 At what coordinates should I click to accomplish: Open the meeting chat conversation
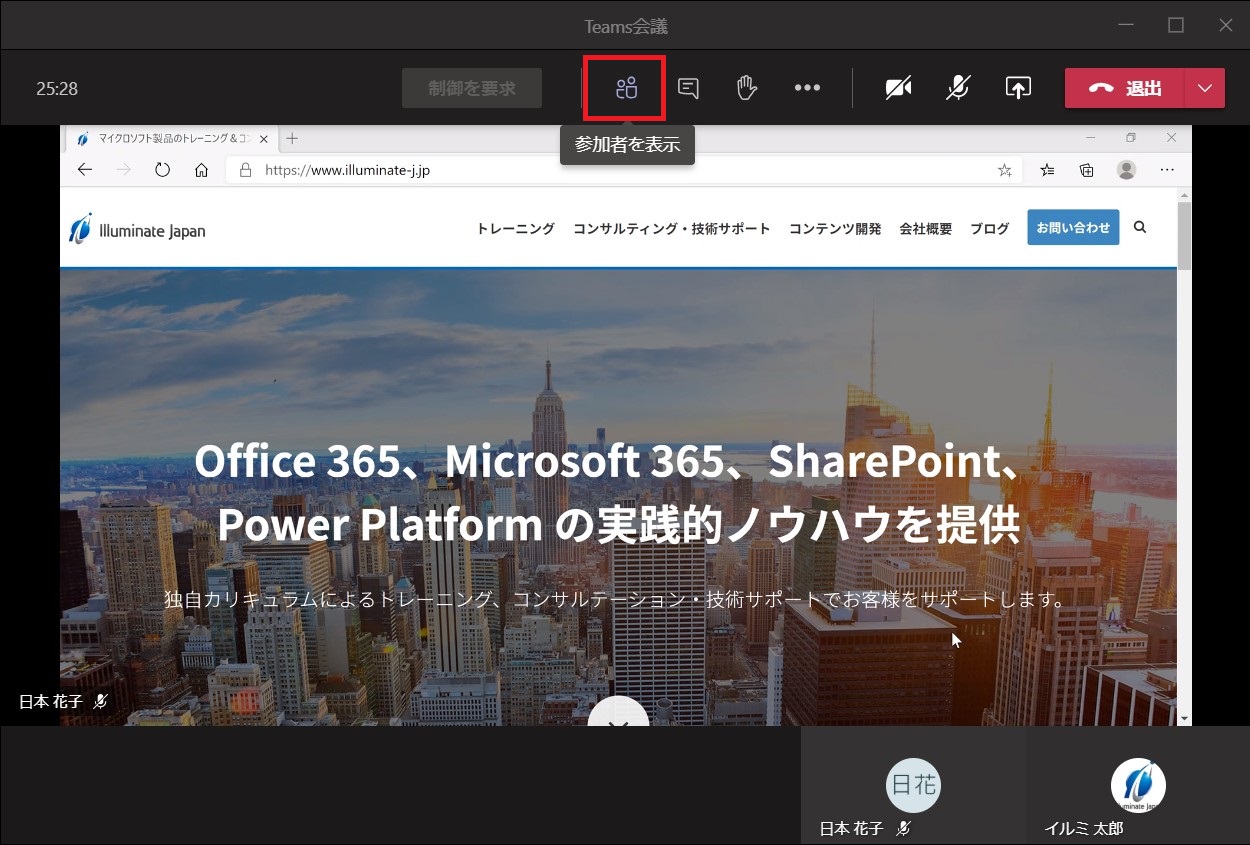click(x=688, y=88)
